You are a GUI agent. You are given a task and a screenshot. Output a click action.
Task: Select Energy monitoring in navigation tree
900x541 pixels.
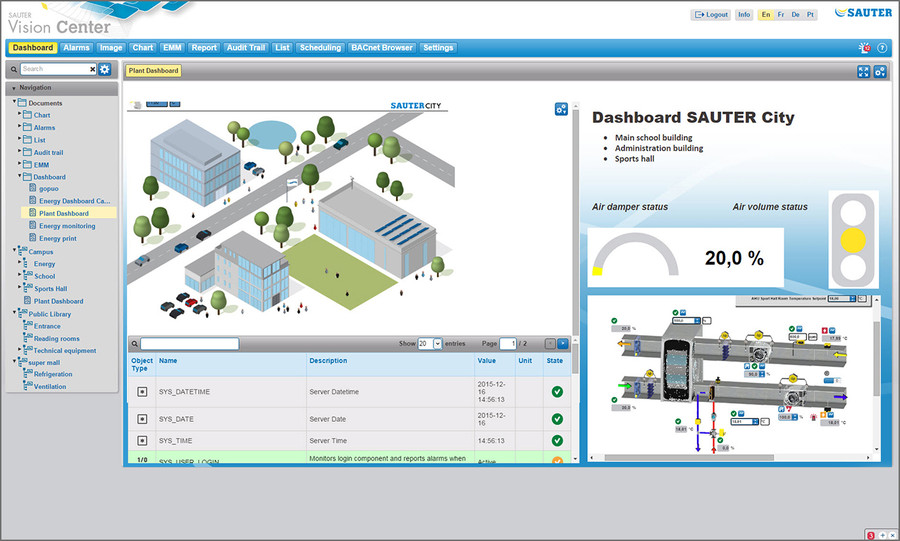point(67,226)
